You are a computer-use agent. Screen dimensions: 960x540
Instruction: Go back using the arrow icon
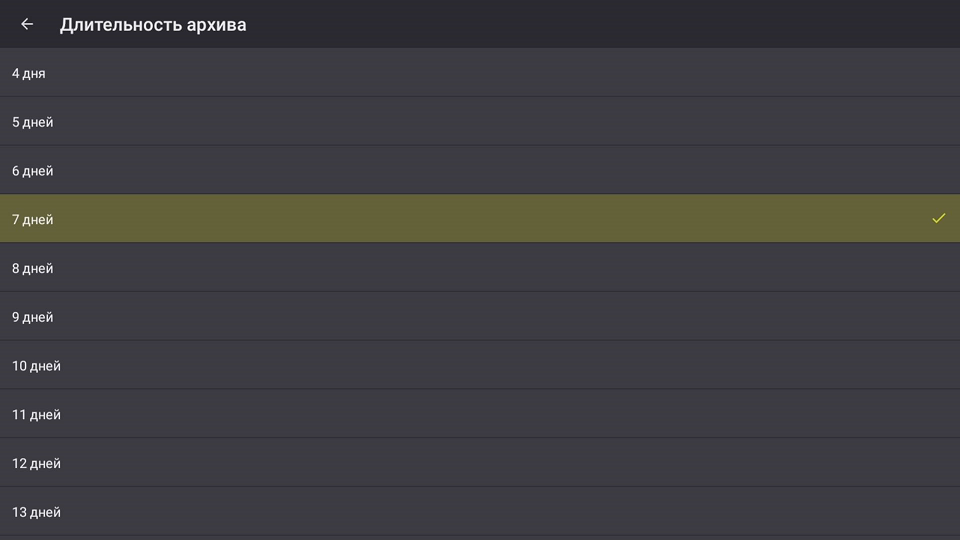tap(27, 24)
